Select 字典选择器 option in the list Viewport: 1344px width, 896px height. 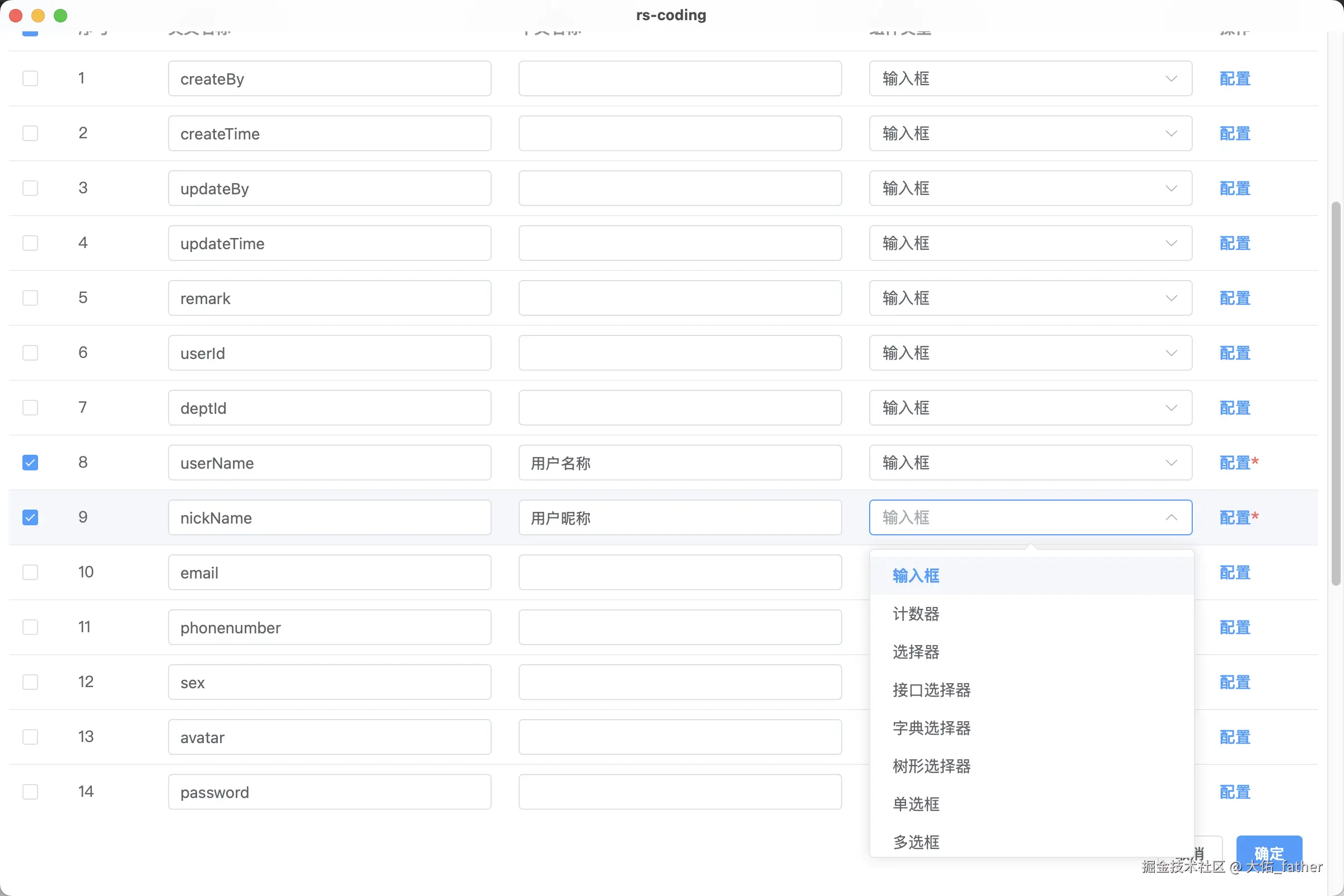[931, 728]
